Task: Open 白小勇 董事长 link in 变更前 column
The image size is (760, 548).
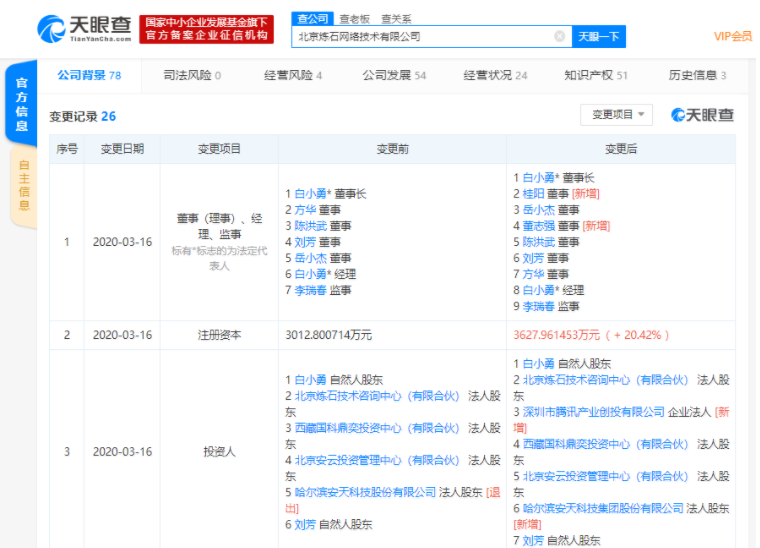Action: pyautogui.click(x=311, y=194)
